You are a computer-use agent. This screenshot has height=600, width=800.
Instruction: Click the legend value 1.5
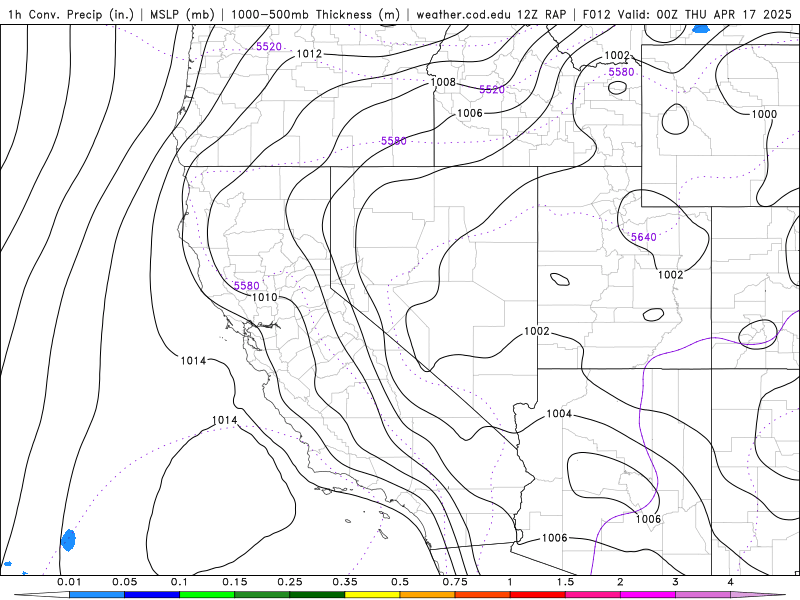tap(565, 582)
